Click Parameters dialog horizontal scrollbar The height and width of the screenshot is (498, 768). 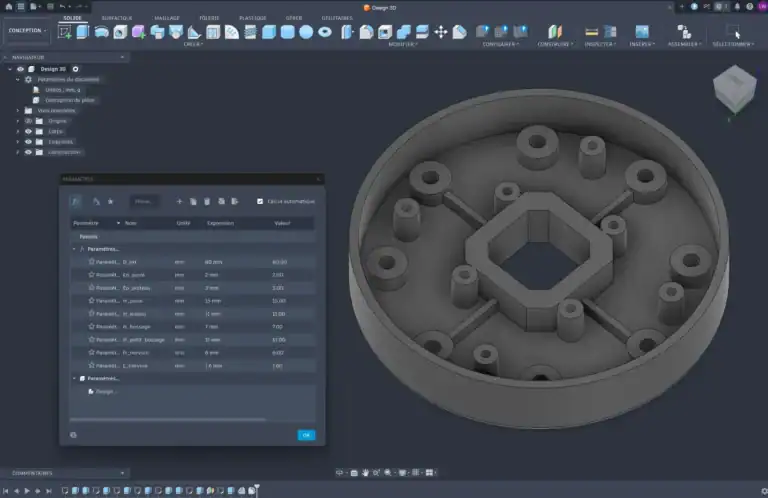click(x=168, y=419)
